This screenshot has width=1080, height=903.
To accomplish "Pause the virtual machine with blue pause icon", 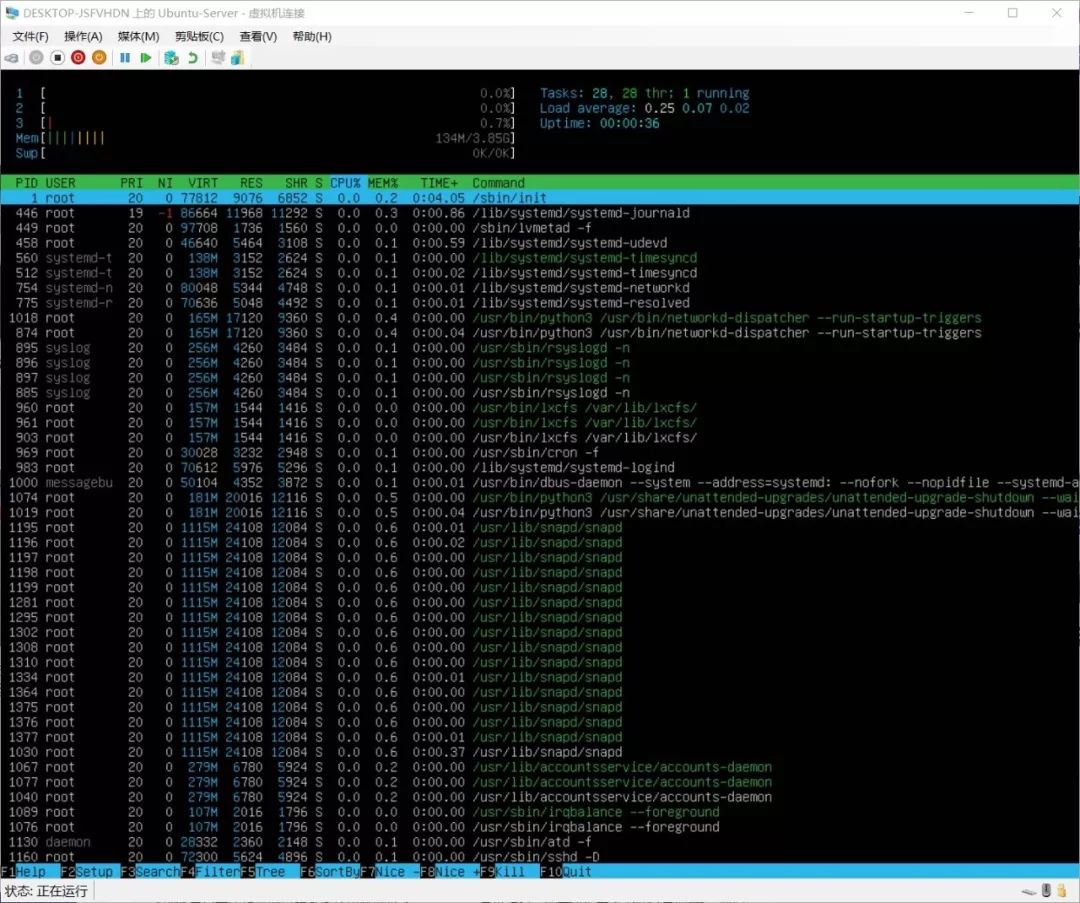I will (125, 58).
